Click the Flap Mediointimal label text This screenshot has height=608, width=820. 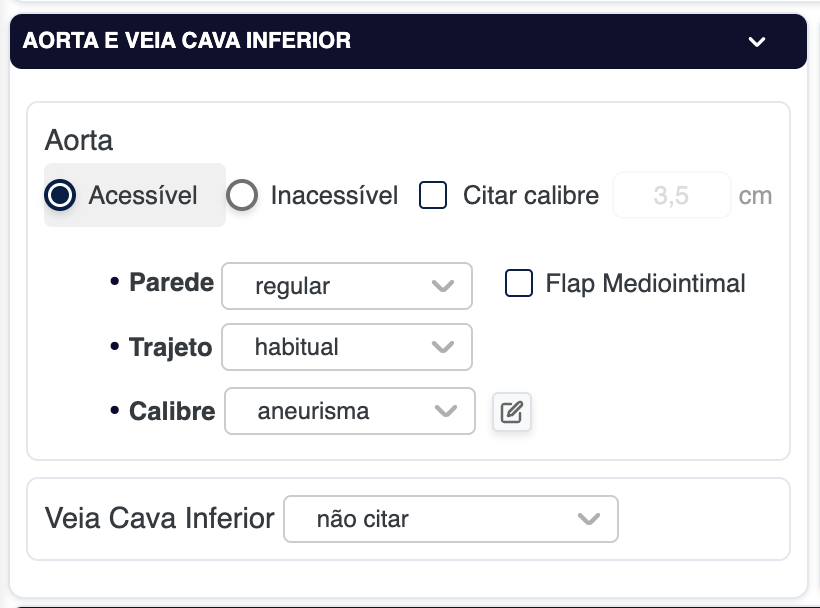[645, 284]
